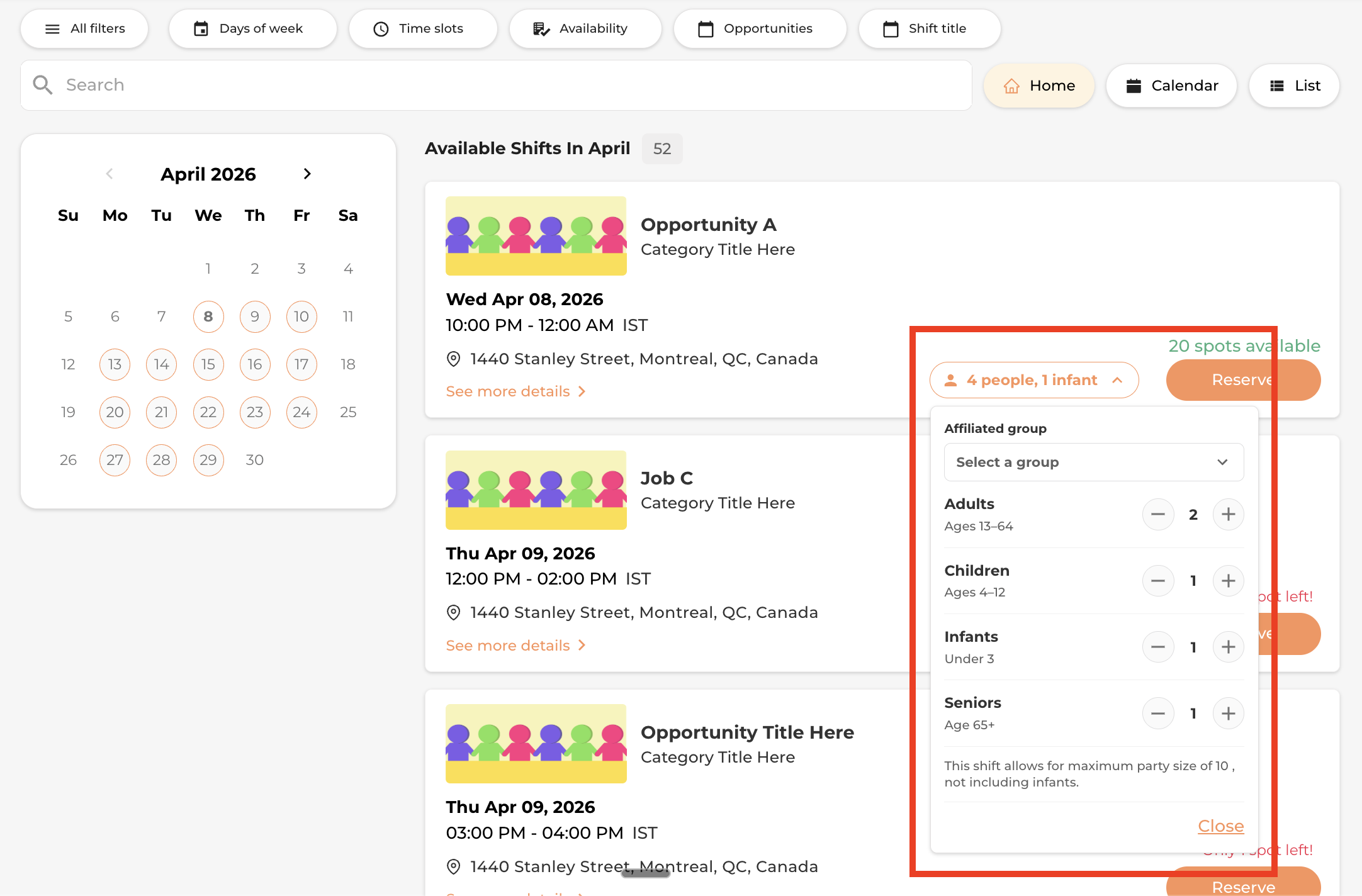The image size is (1362, 896).
Task: Add one more infant
Action: click(1228, 647)
